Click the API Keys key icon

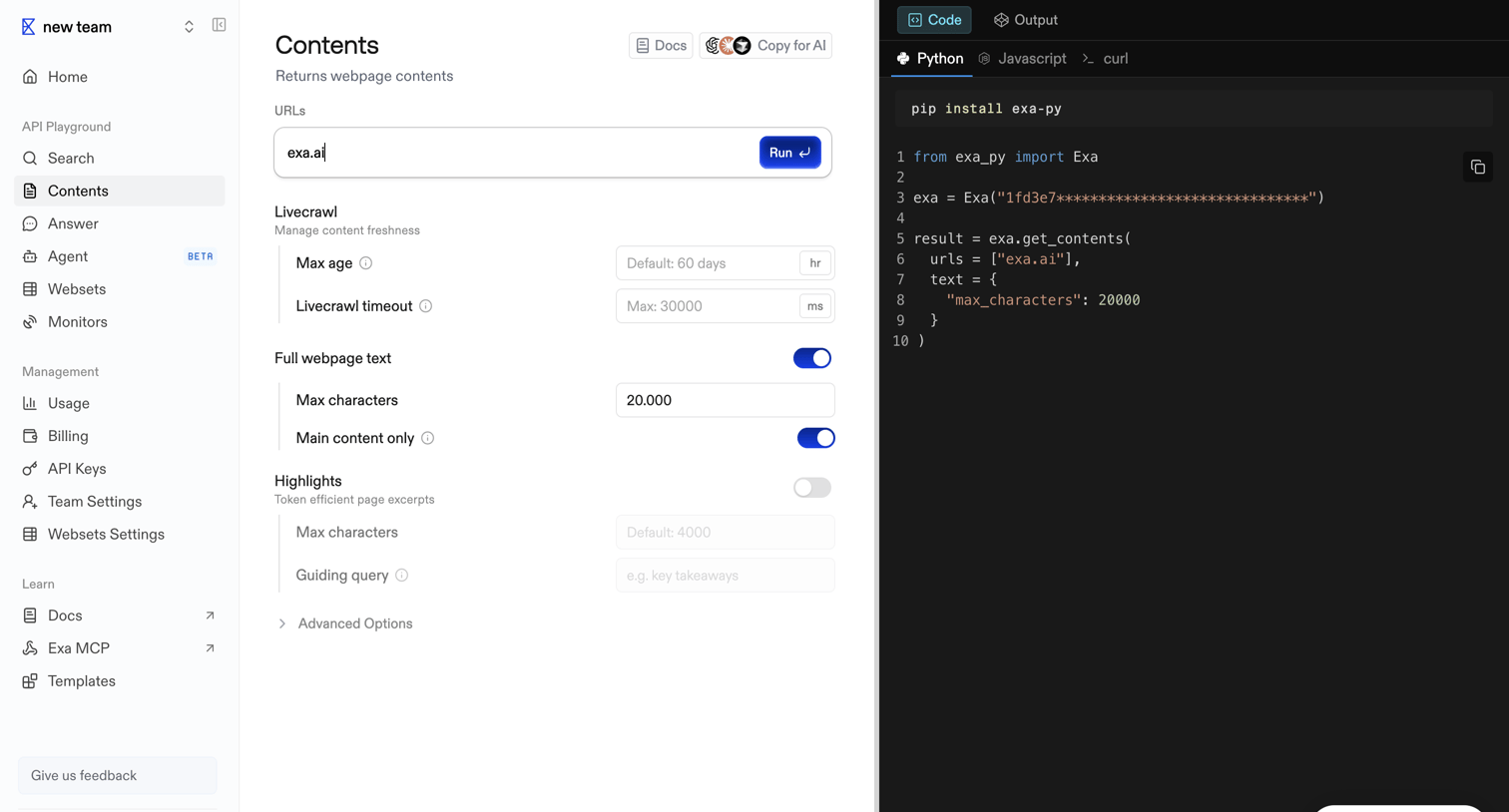[x=30, y=469]
